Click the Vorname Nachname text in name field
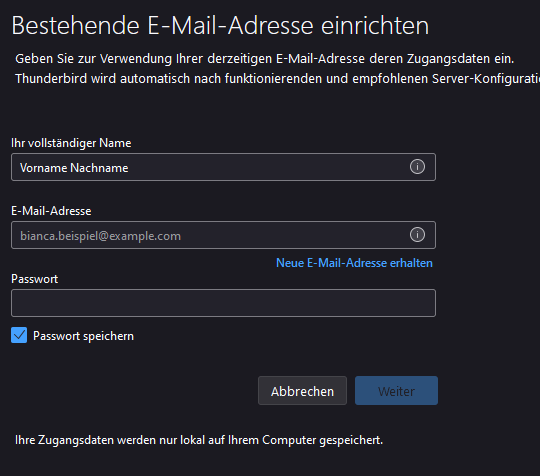Viewport: 540px width, 476px height. [x=74, y=168]
